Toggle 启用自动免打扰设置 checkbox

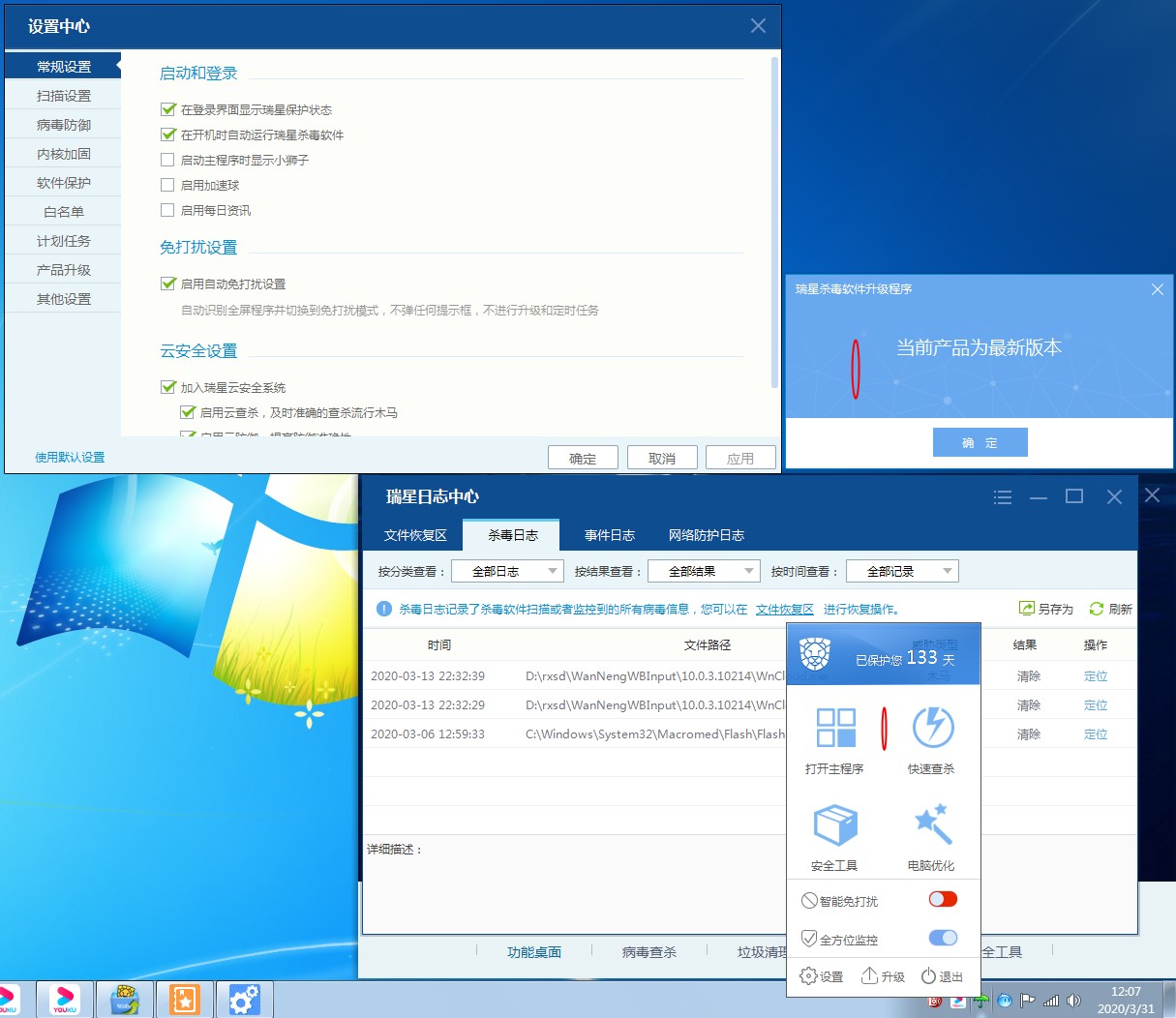click(x=167, y=284)
